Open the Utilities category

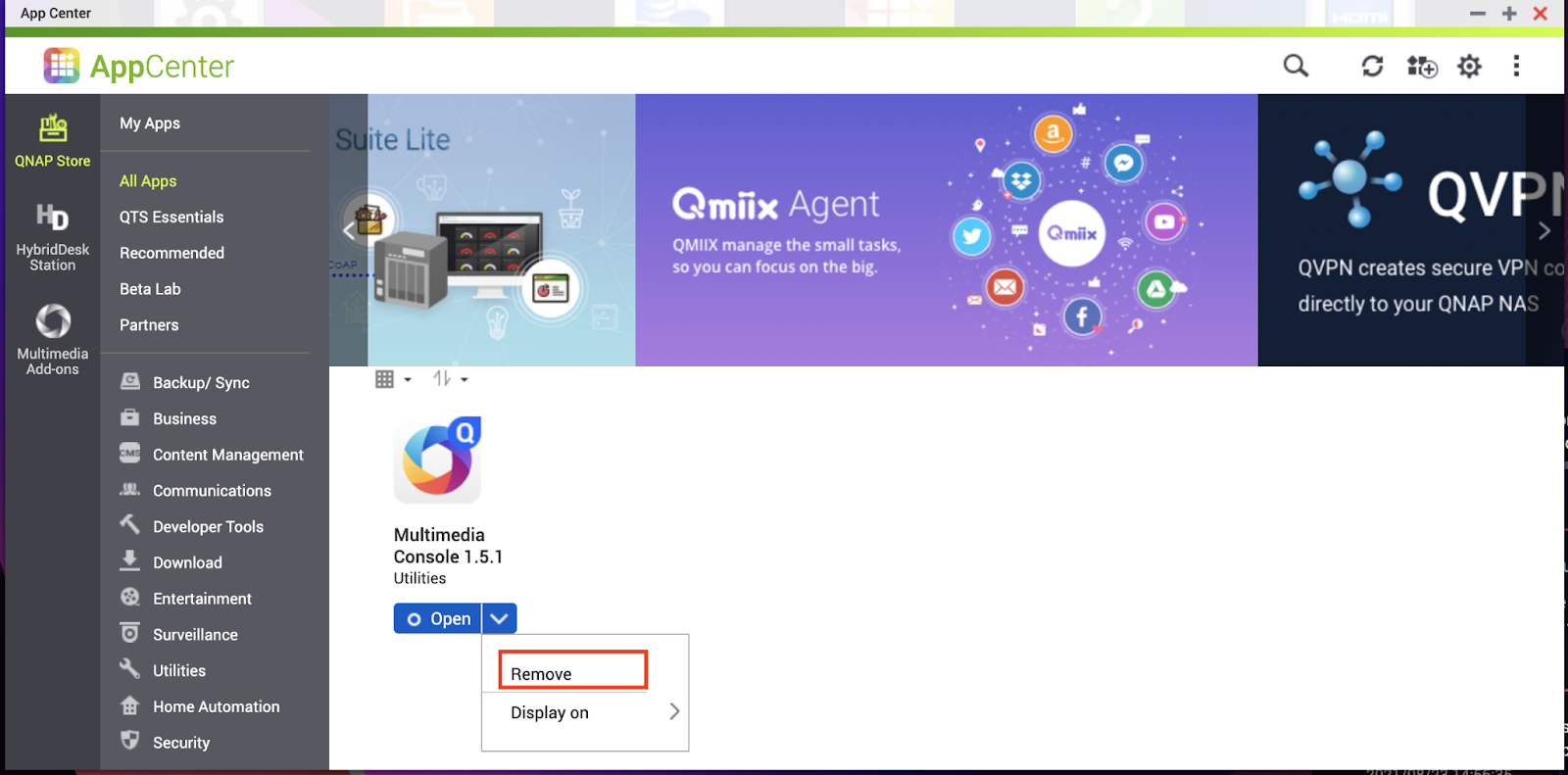tap(163, 671)
